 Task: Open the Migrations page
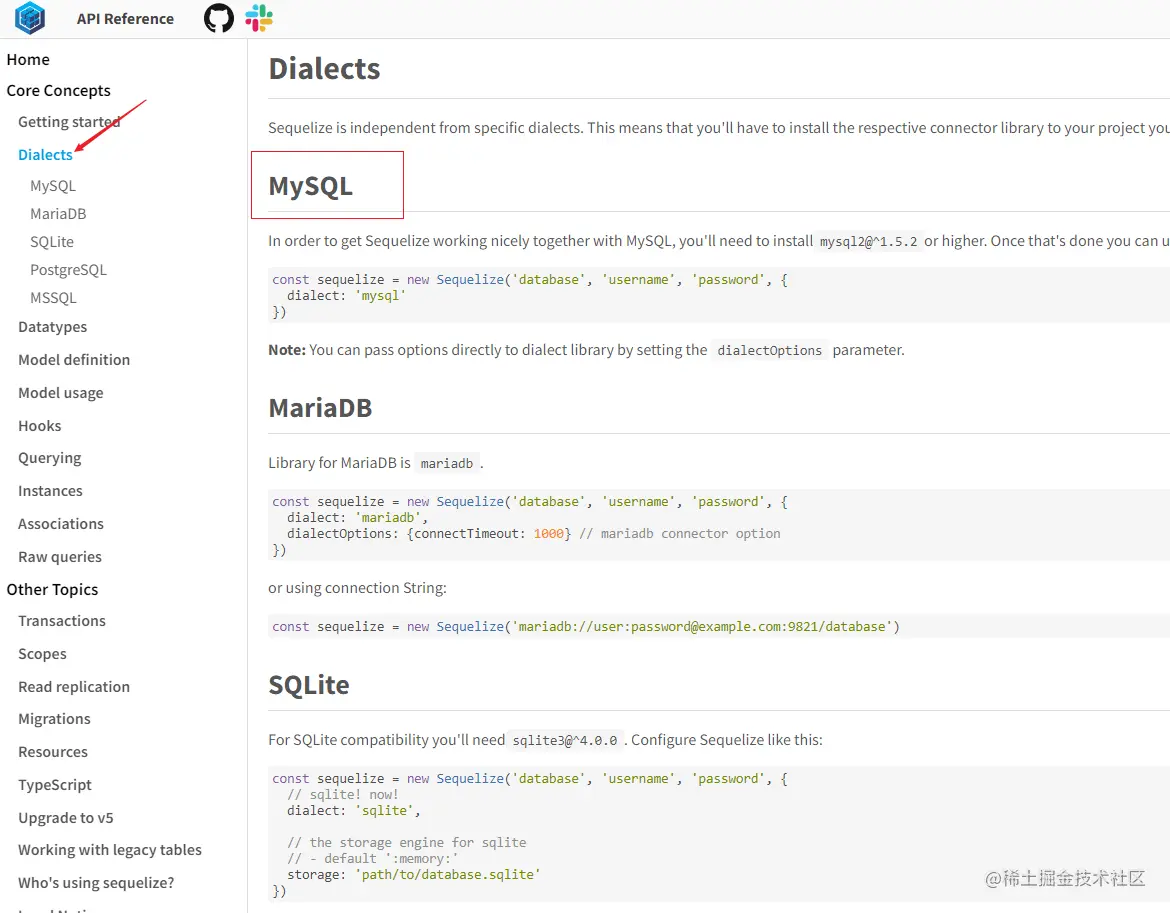coord(54,719)
